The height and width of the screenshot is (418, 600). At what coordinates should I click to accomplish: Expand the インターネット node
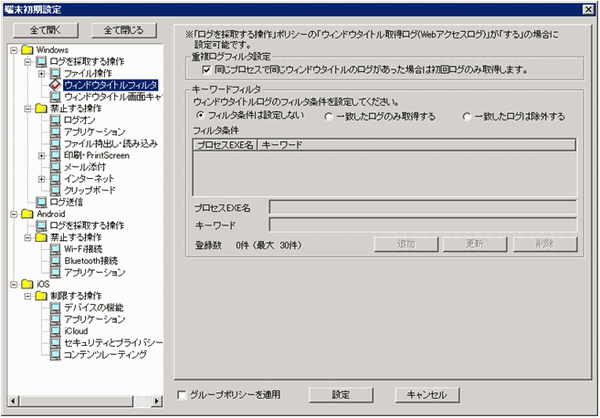(x=41, y=179)
